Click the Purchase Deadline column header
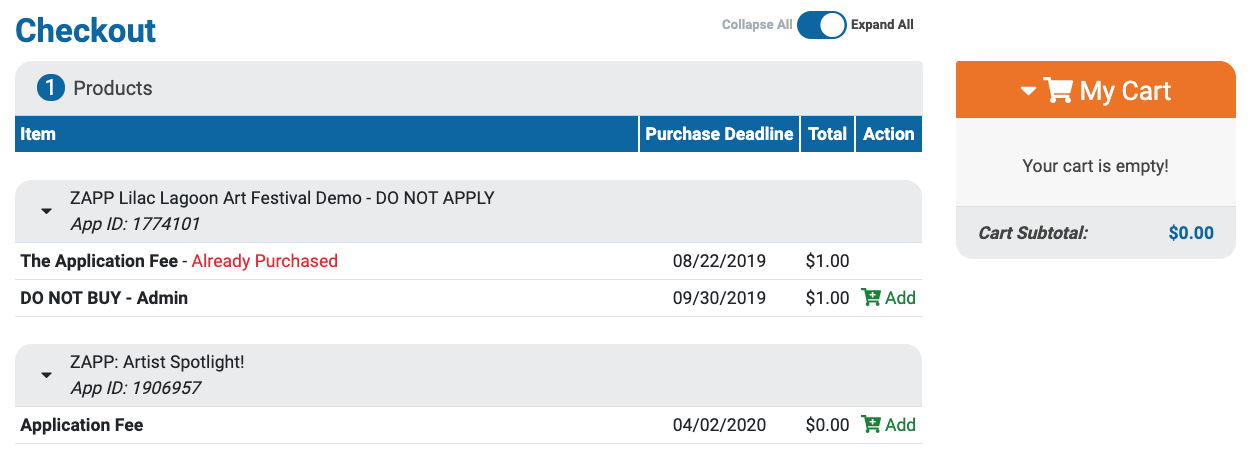 (719, 134)
